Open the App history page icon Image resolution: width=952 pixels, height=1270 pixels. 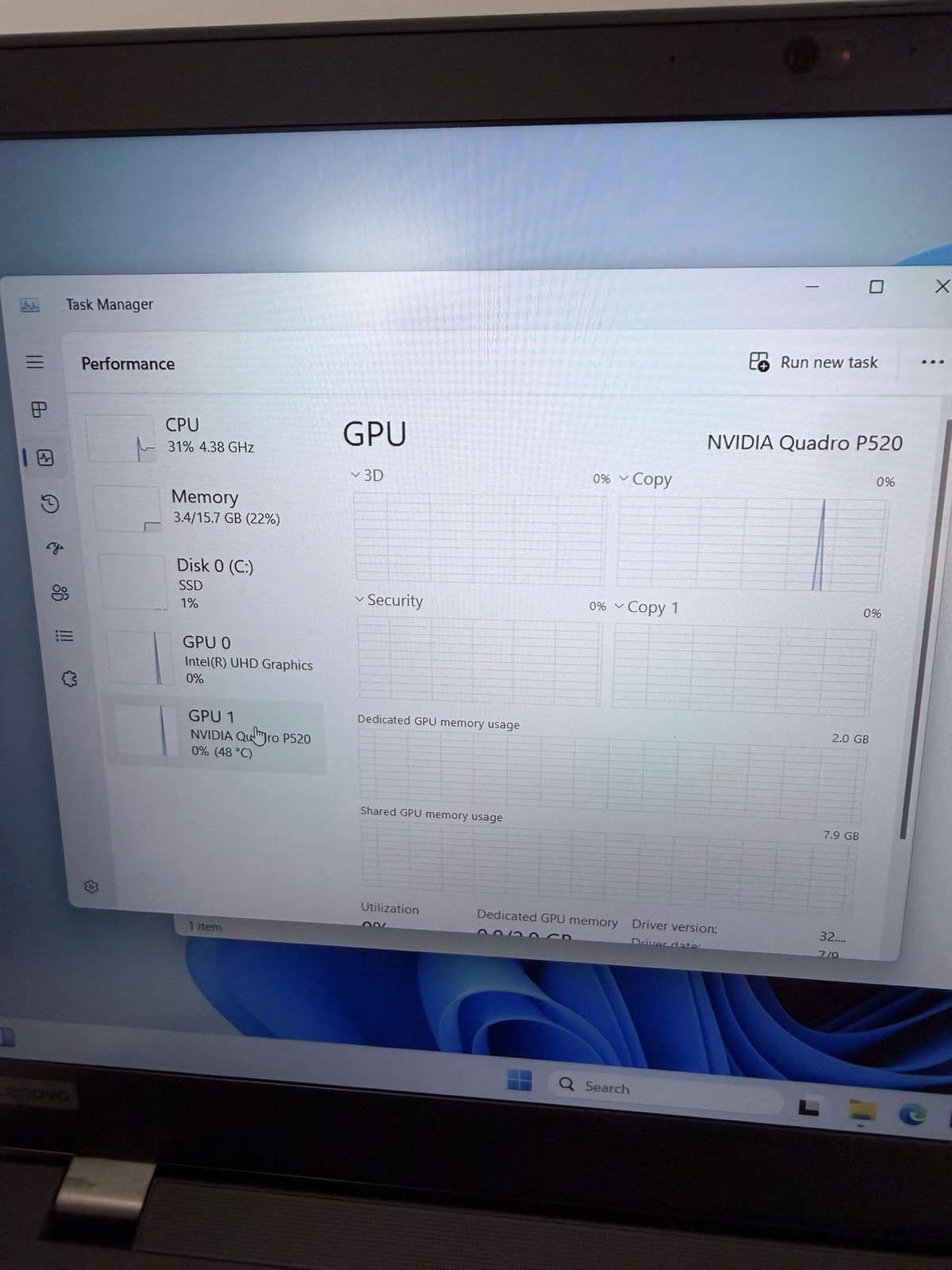[x=50, y=503]
